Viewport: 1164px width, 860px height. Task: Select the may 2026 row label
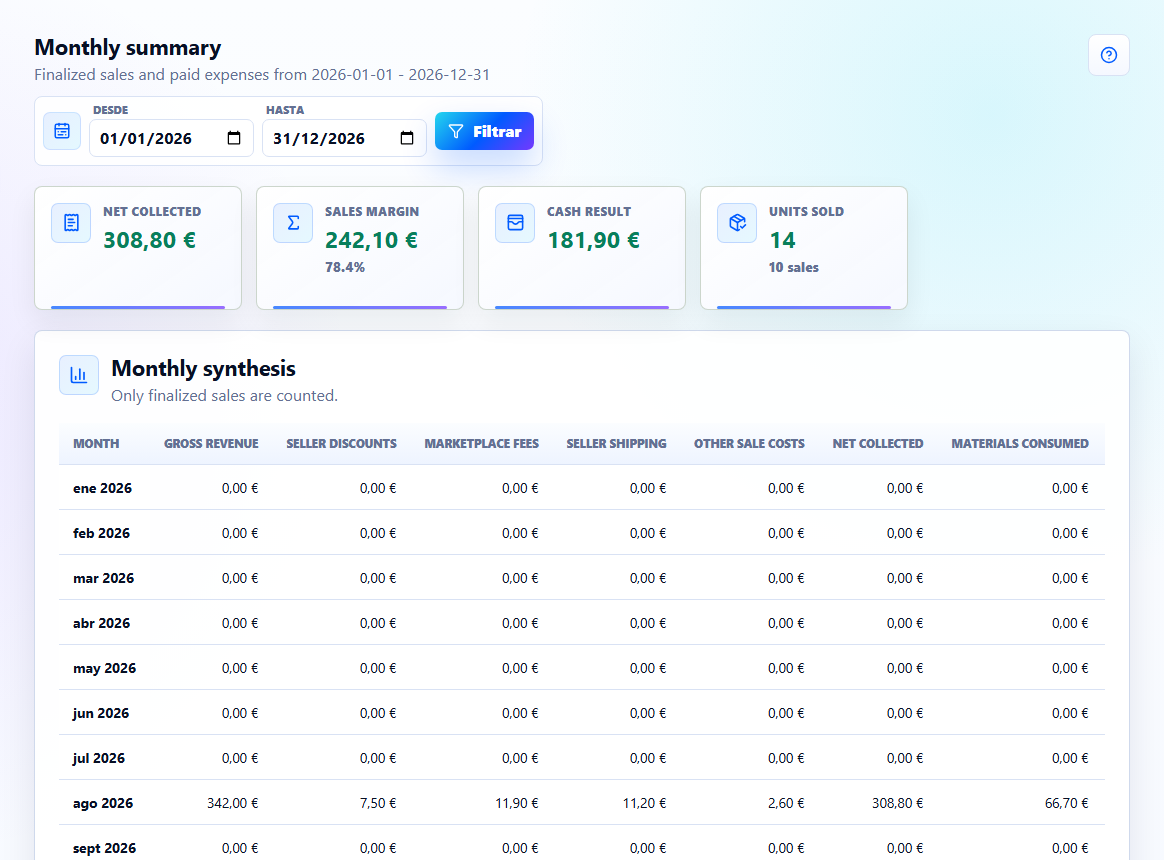(105, 668)
